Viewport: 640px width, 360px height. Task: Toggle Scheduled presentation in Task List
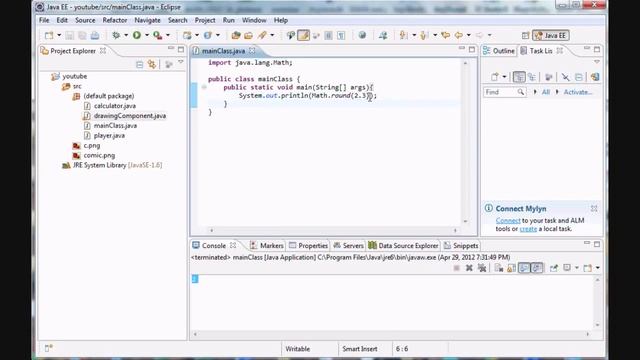pyautogui.click(x=532, y=77)
